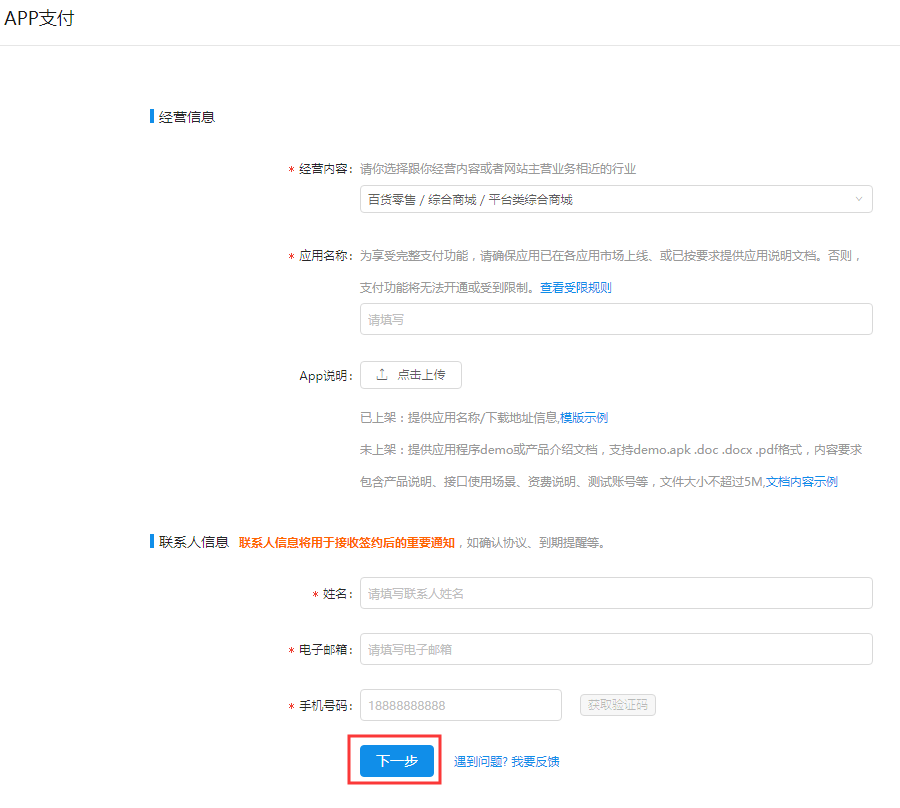Viewport: 900px width, 808px height.
Task: Click the APP支付 page title
Action: pyautogui.click(x=39, y=19)
